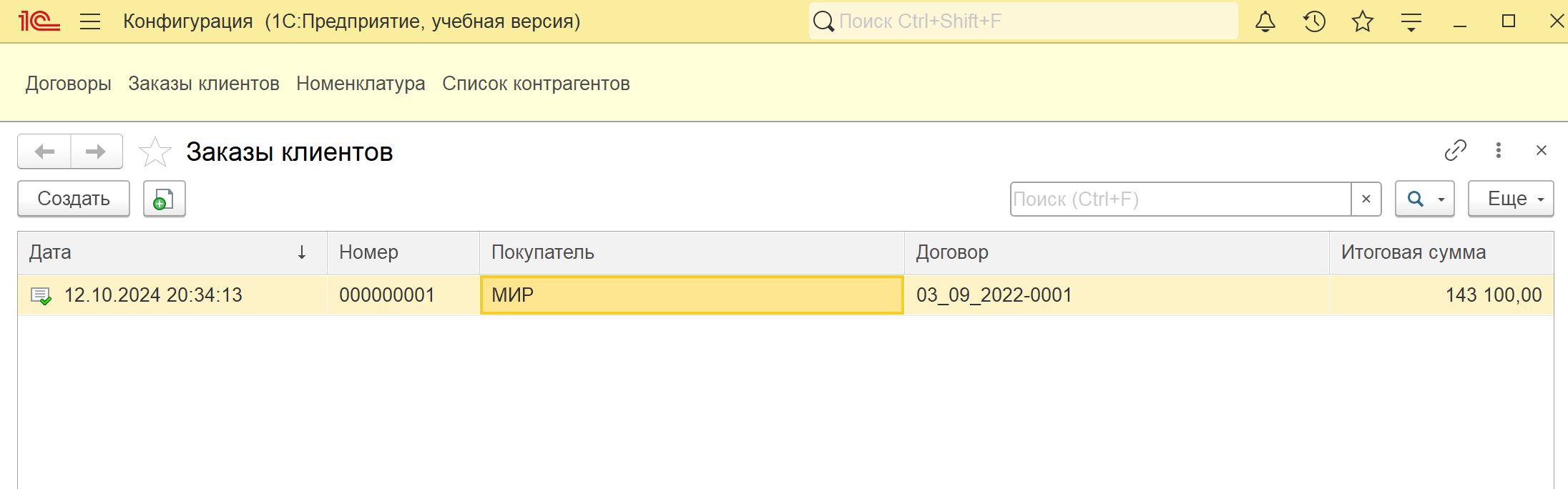Image resolution: width=1568 pixels, height=489 pixels.
Task: Focus the Поиск (Ctrl+F) list field
Action: click(1181, 199)
